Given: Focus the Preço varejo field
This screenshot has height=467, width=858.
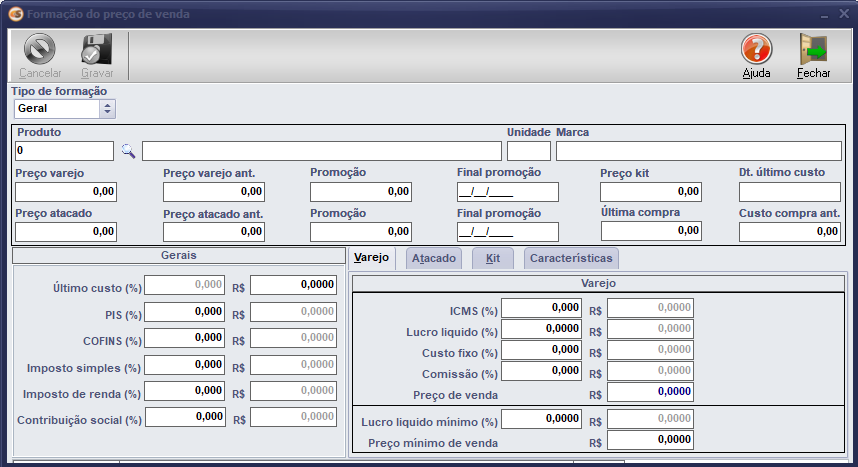Looking at the screenshot, I should [66, 192].
